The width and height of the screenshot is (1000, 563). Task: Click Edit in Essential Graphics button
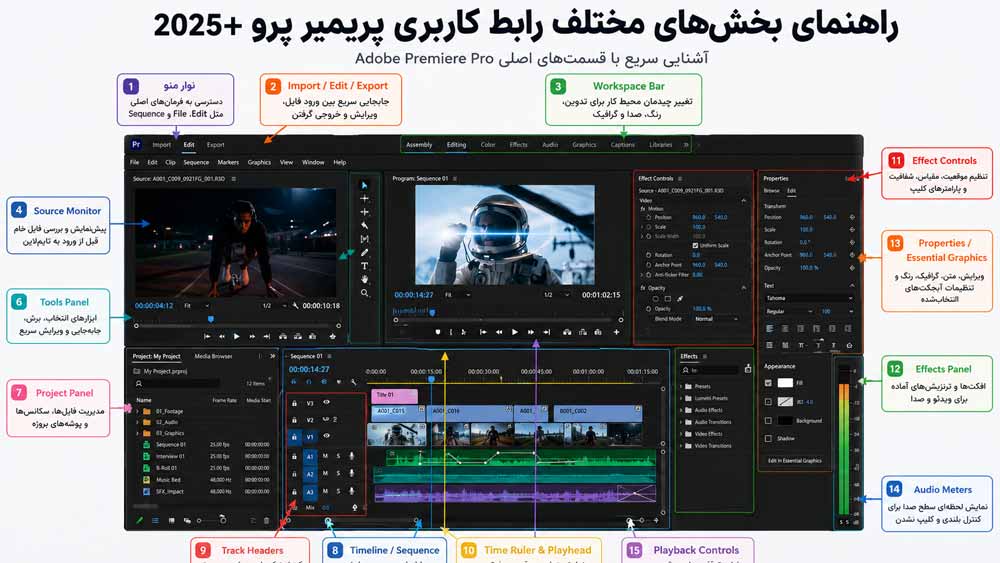[x=795, y=460]
